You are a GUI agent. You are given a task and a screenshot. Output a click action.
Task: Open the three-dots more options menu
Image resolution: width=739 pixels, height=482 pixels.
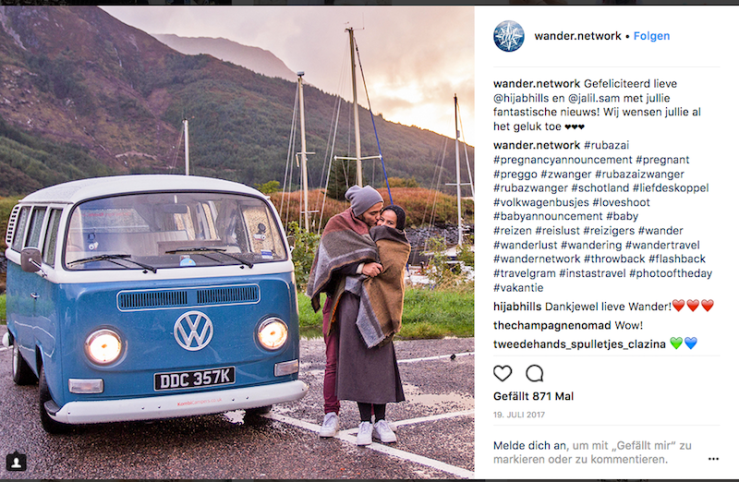(x=713, y=459)
